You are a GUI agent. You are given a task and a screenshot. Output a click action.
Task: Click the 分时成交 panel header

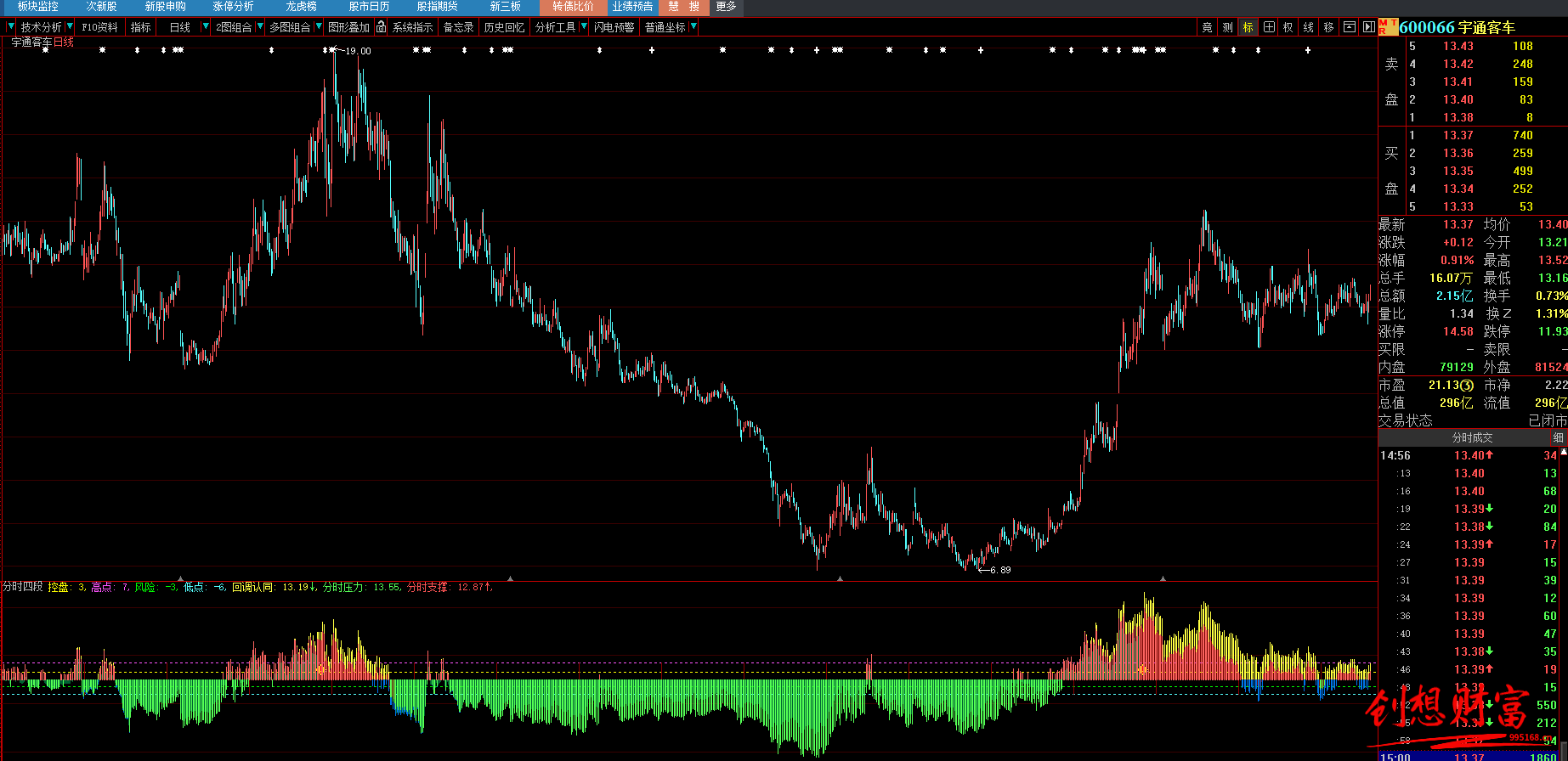coord(1472,437)
